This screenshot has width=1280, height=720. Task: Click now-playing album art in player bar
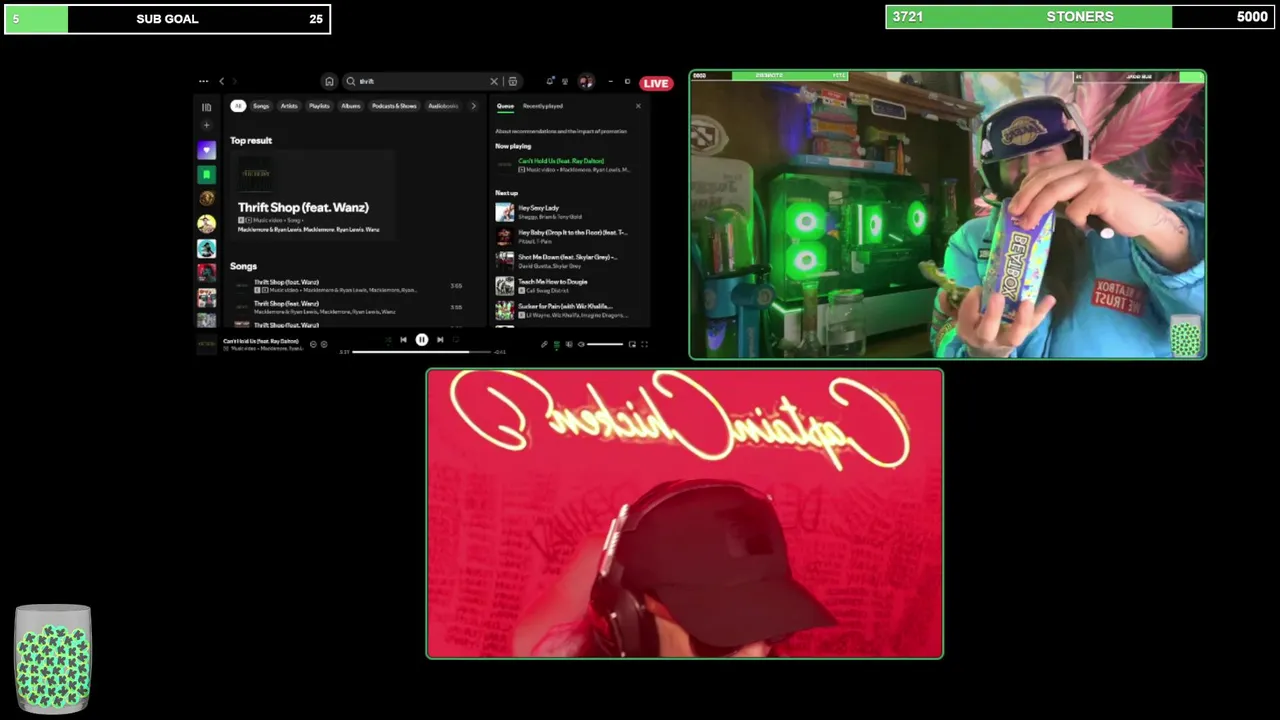206,344
